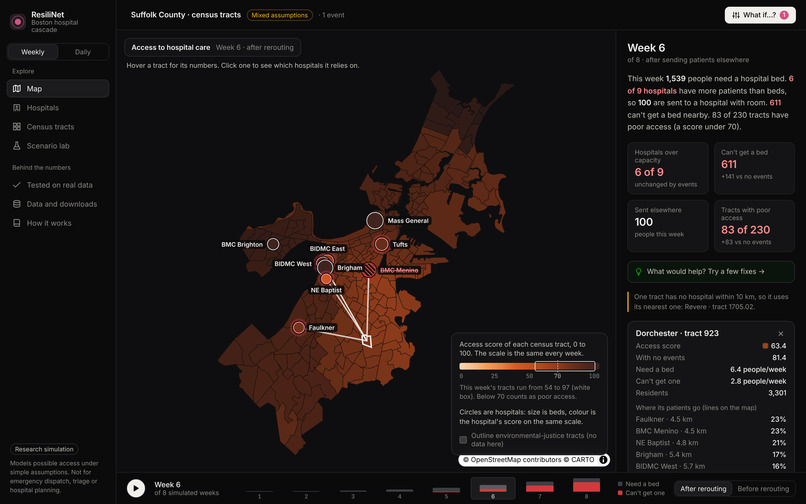Toggle environmental-justice tracts outline checkbox
The width and height of the screenshot is (806, 504).
pyautogui.click(x=463, y=440)
